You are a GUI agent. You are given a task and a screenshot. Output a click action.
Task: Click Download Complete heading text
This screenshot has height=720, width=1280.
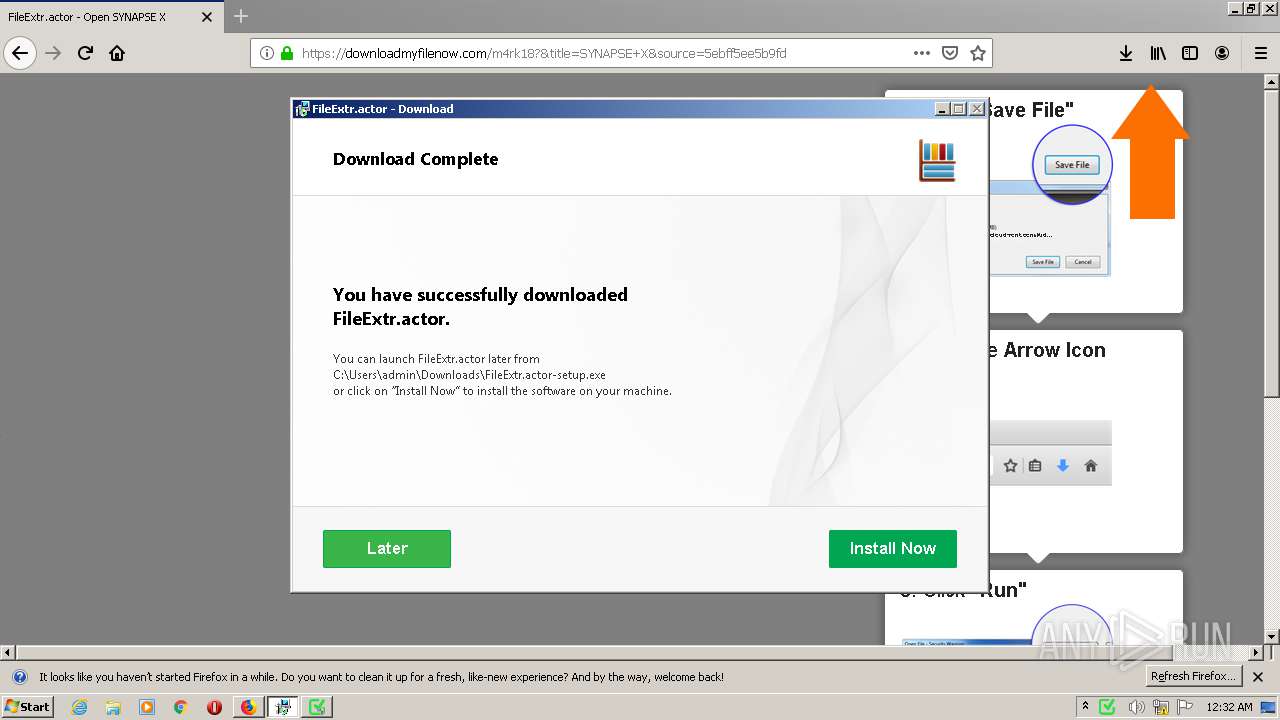point(415,159)
